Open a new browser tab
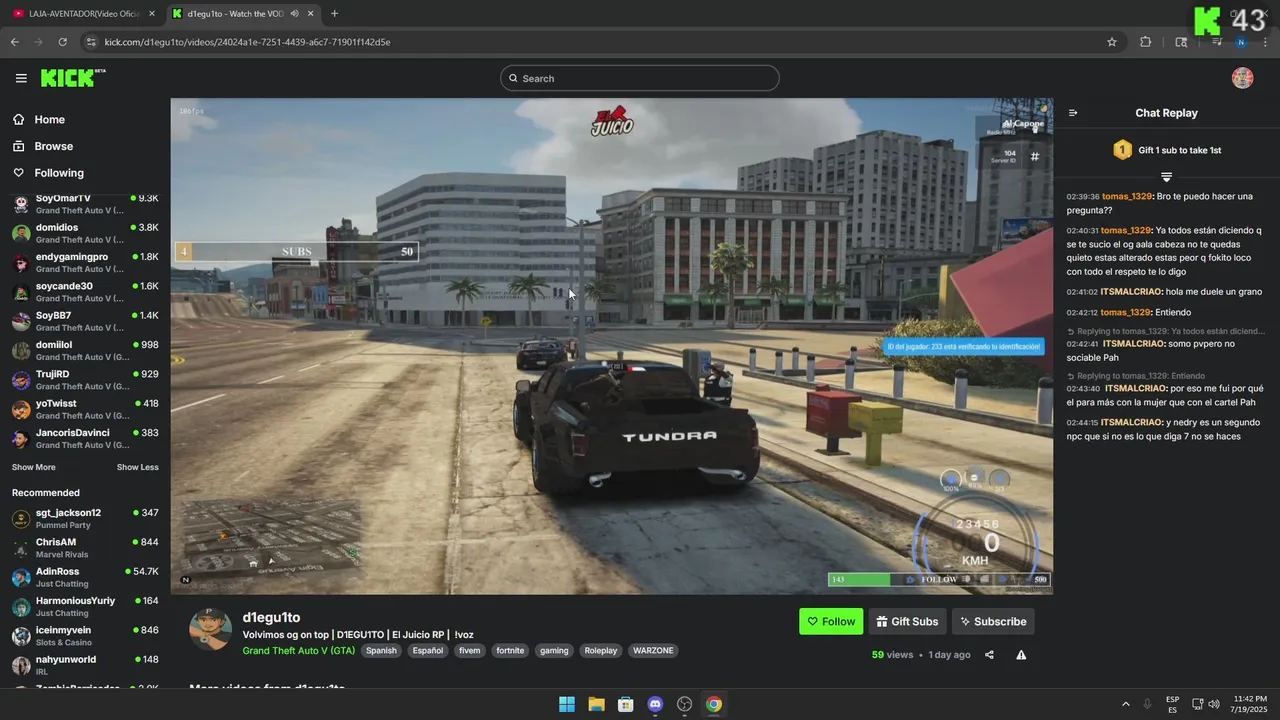 click(x=334, y=13)
